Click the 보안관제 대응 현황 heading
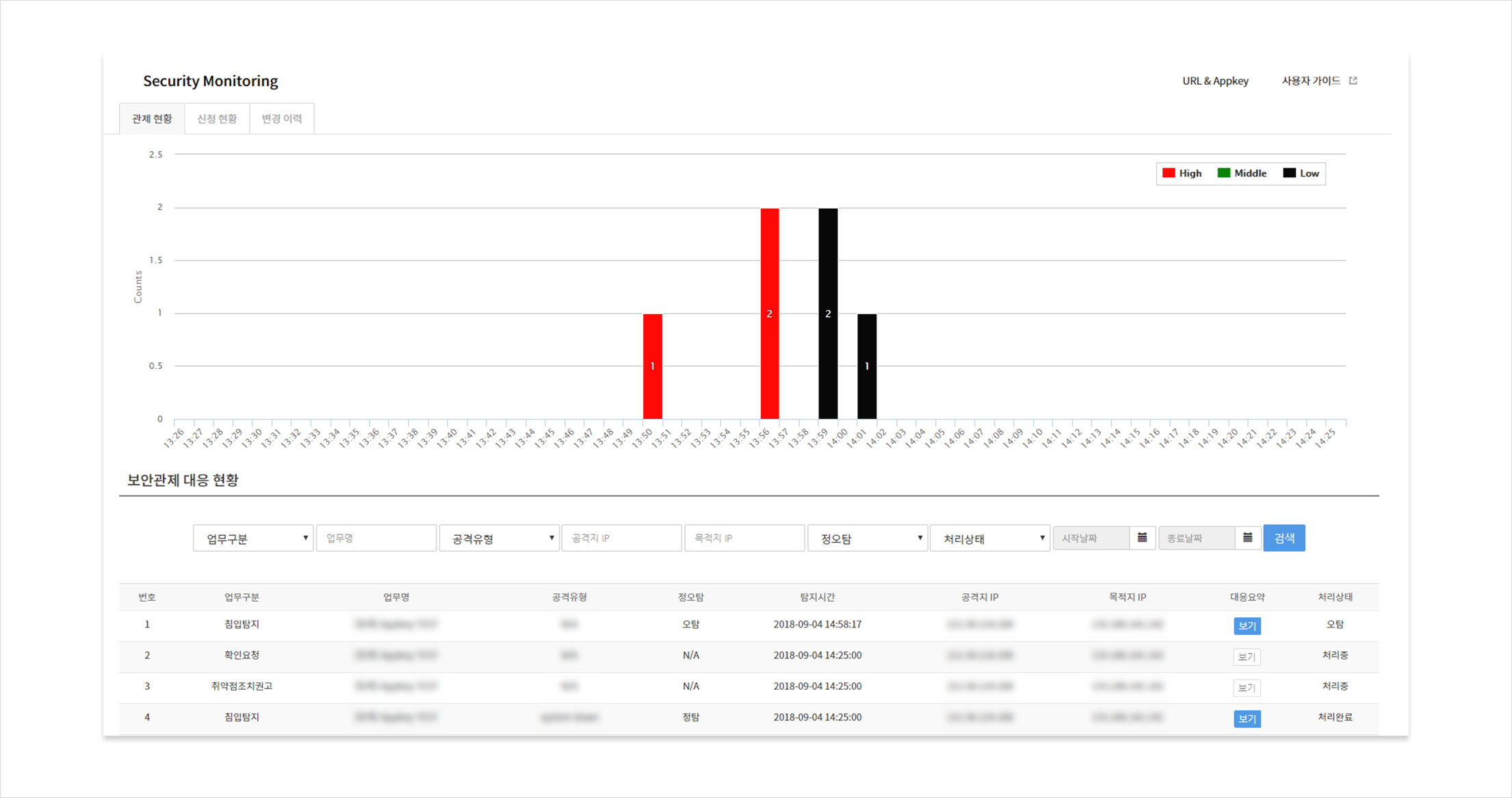Screen dimensions: 1512x798 [183, 480]
